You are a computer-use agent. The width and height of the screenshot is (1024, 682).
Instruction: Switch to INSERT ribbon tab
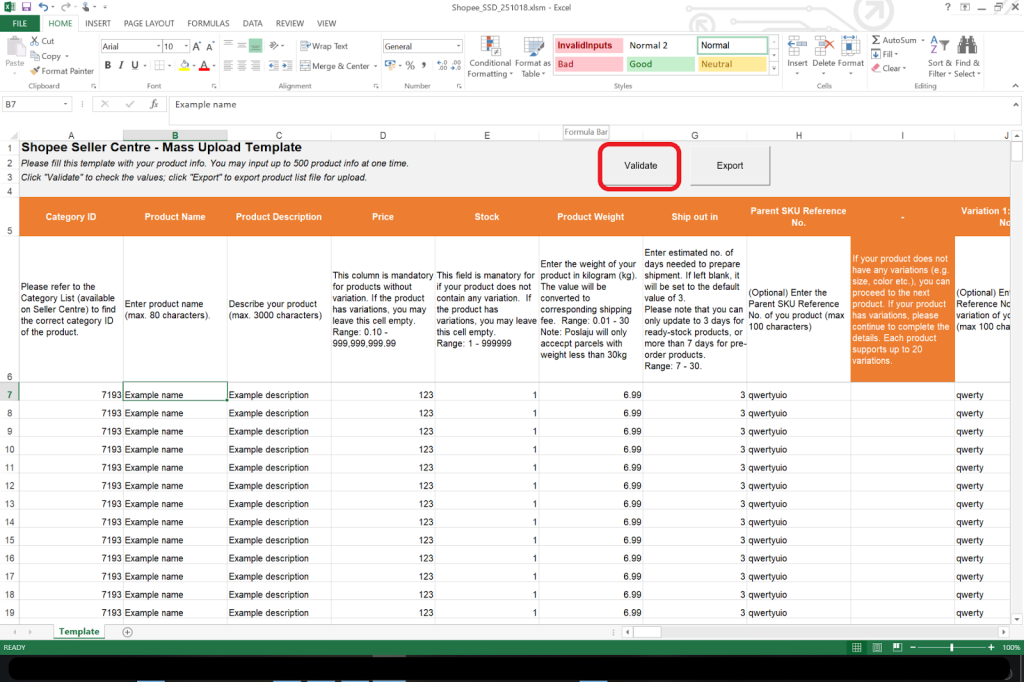coord(98,24)
